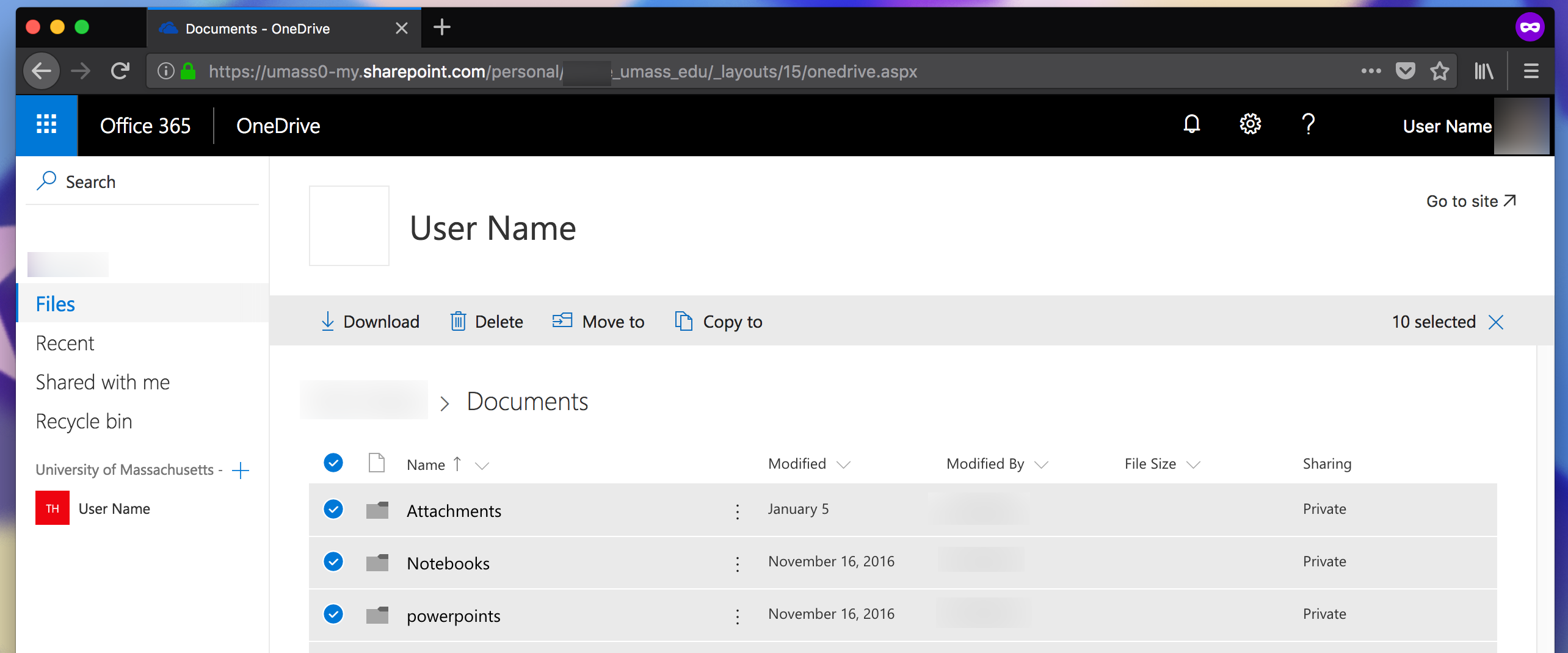Bookmark this page with star icon
This screenshot has height=653, width=1568.
(x=1439, y=71)
